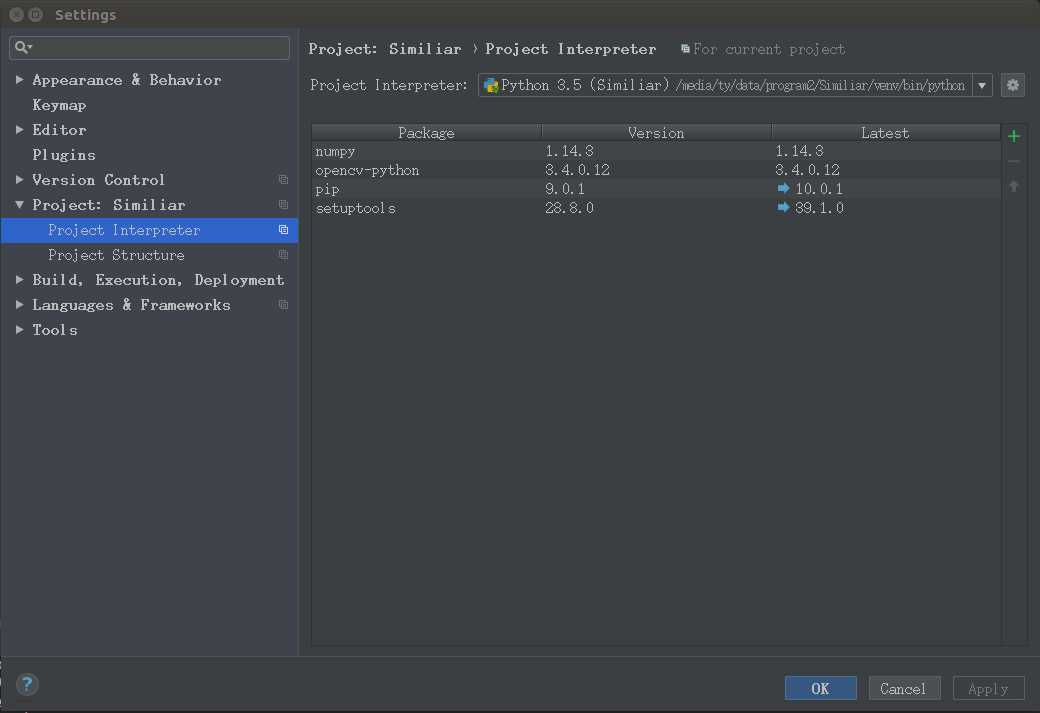Screen dimensions: 1040x713
Task: Click the search magnifier icon in settings
Action: pos(22,47)
